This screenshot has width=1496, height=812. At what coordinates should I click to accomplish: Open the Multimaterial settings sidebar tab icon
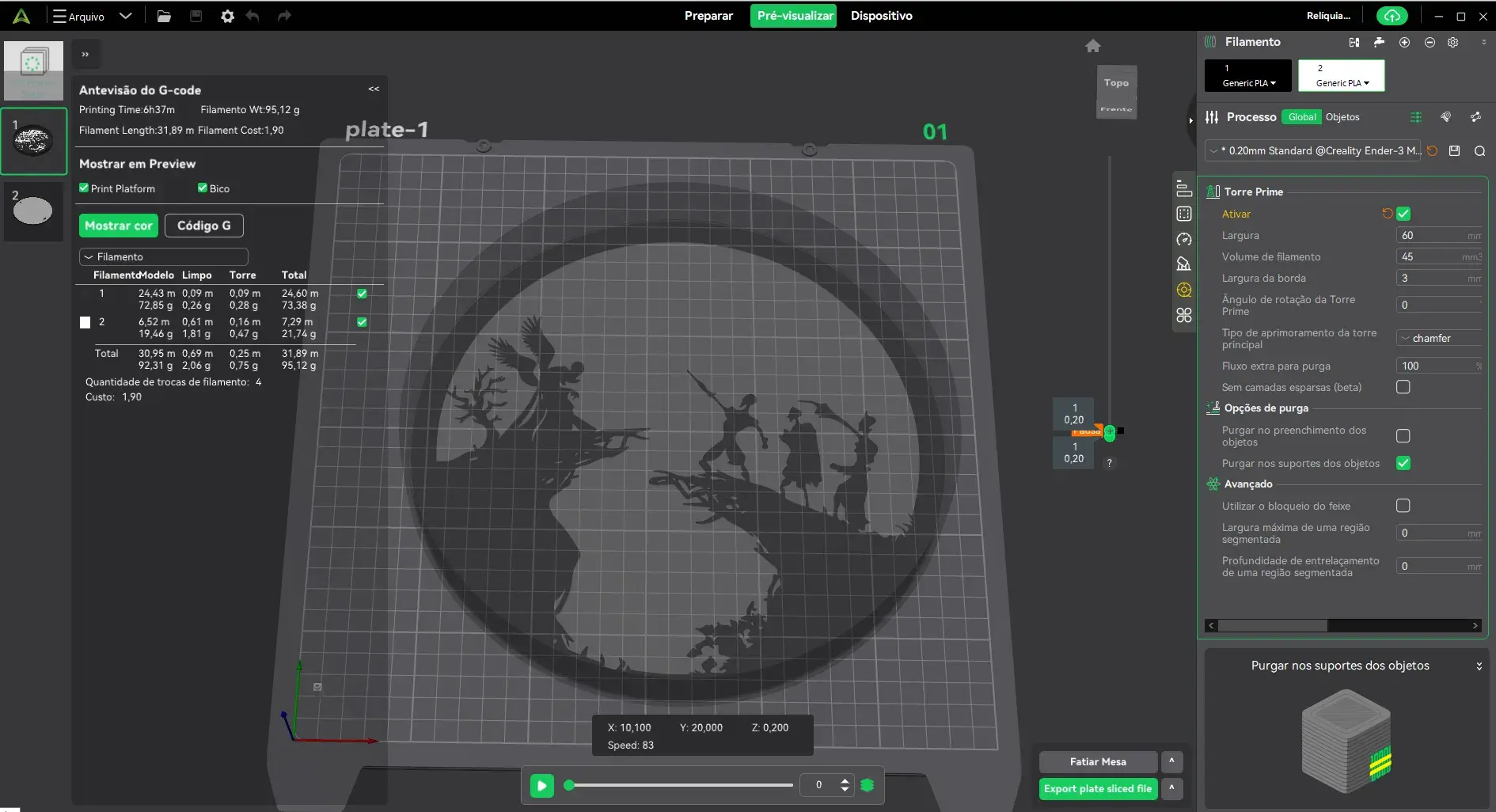point(1184,290)
